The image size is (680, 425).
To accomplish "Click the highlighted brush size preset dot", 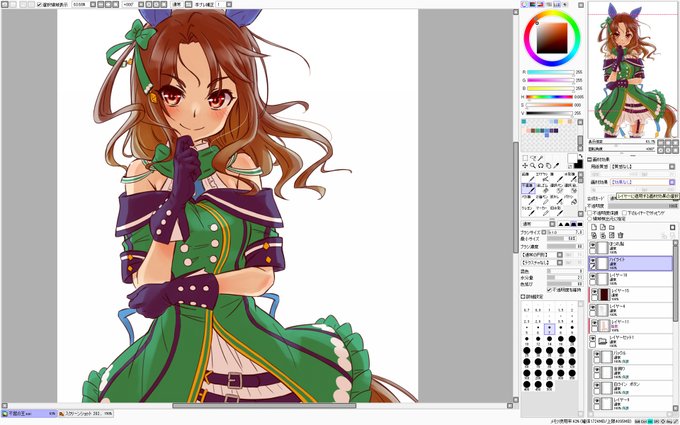I will tap(549, 329).
